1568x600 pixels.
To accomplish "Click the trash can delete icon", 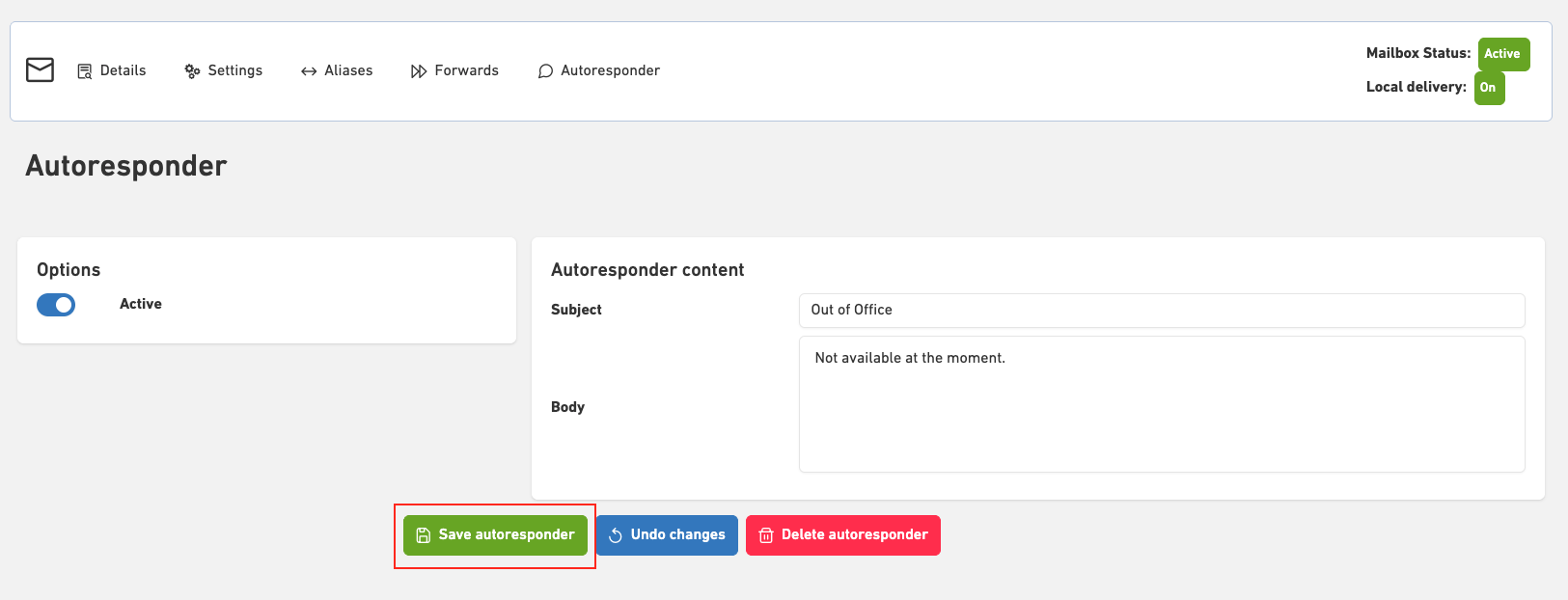I will 766,535.
